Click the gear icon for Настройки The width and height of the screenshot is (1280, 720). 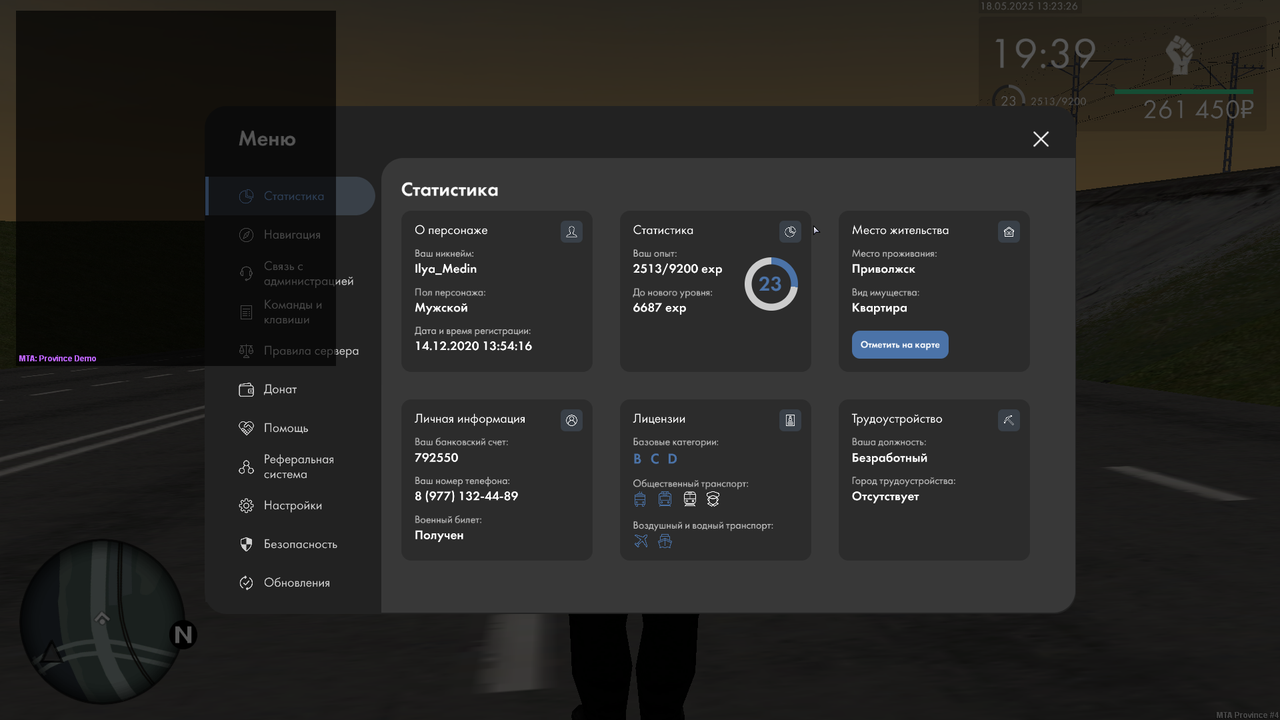[x=246, y=506]
